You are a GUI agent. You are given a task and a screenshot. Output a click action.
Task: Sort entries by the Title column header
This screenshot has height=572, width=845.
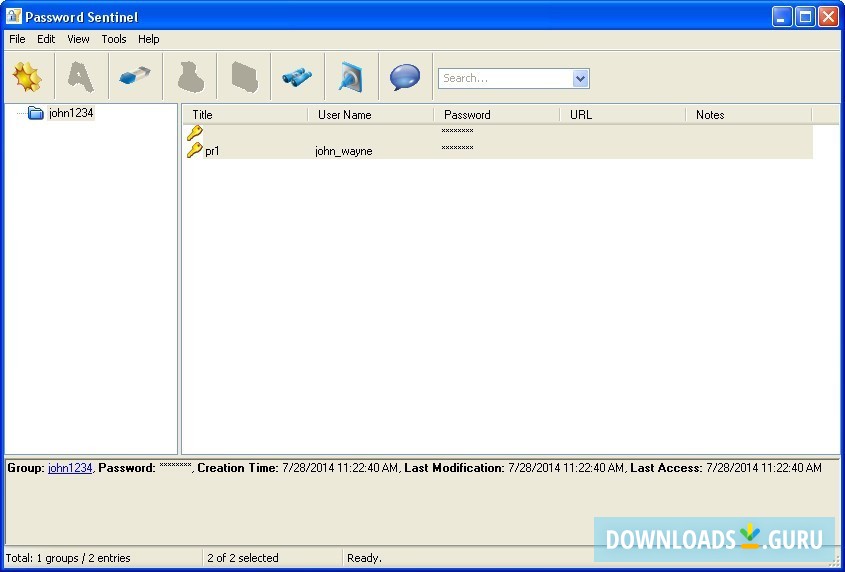pos(245,114)
